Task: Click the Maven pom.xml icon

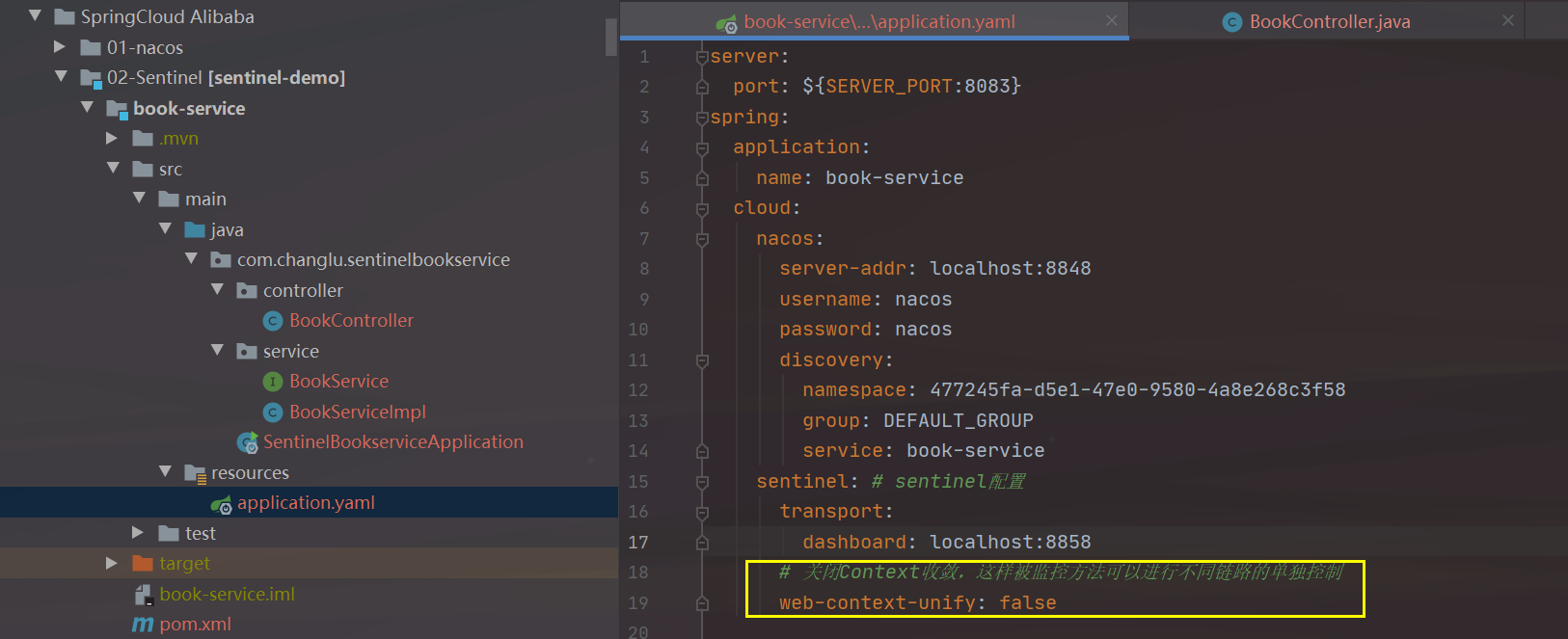Action: (x=143, y=625)
